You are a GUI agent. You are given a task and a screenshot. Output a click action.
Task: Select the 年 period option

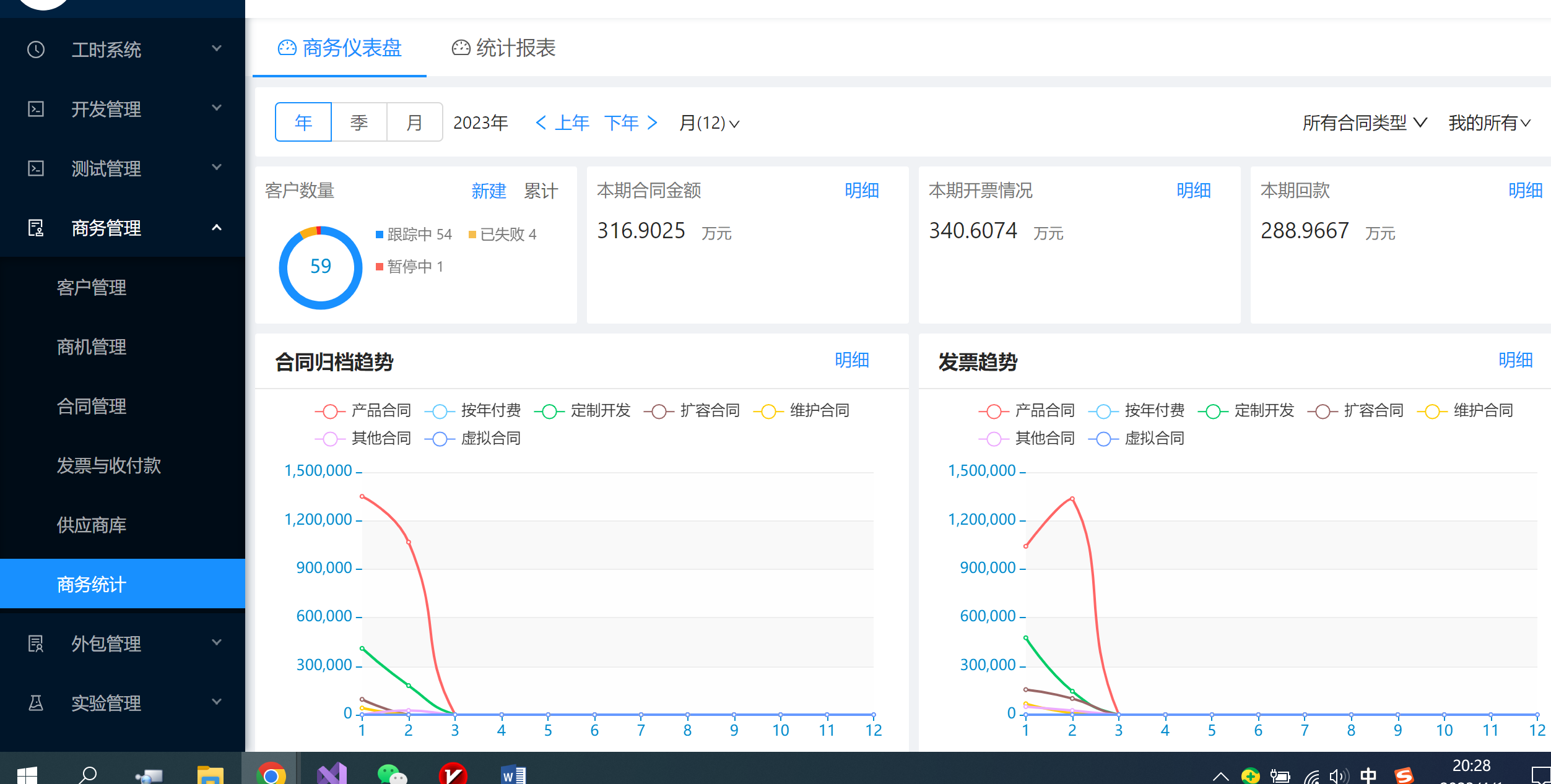click(x=303, y=123)
